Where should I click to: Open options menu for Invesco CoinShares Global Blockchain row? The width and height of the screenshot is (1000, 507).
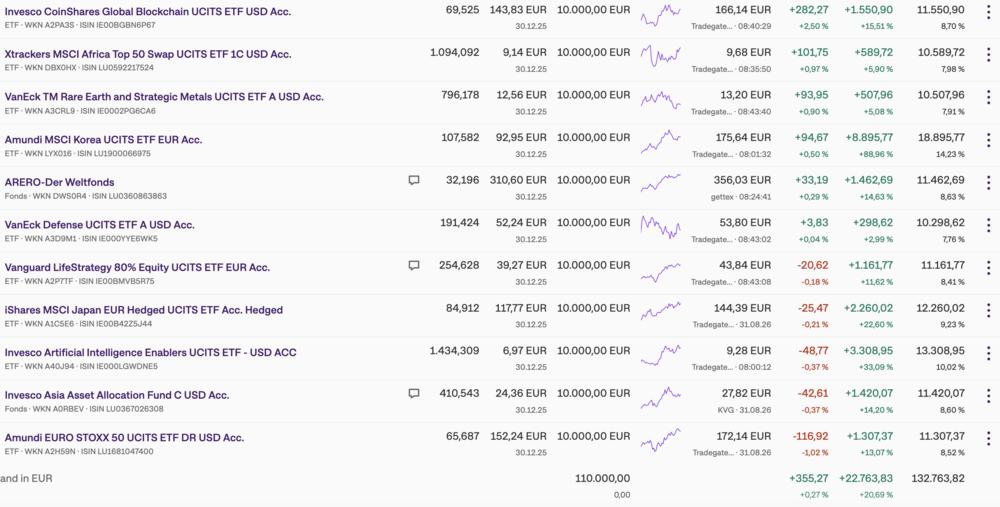tap(989, 11)
